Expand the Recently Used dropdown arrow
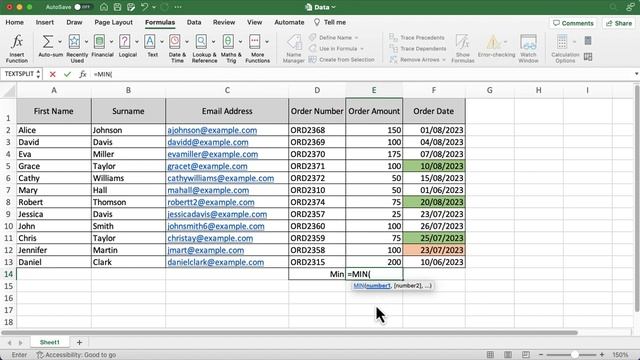The width and height of the screenshot is (640, 360). (x=86, y=42)
